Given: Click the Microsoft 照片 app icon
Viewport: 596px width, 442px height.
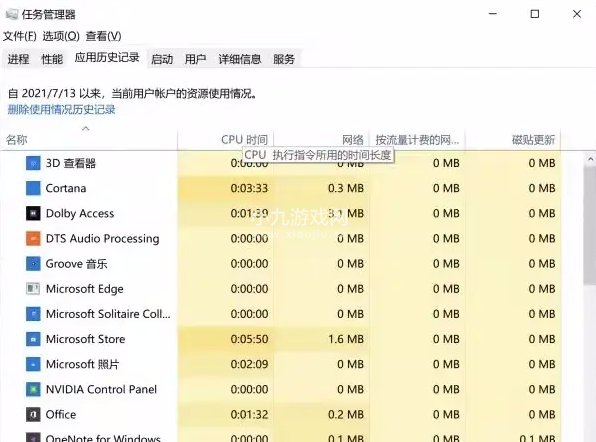Looking at the screenshot, I should pyautogui.click(x=33, y=364).
